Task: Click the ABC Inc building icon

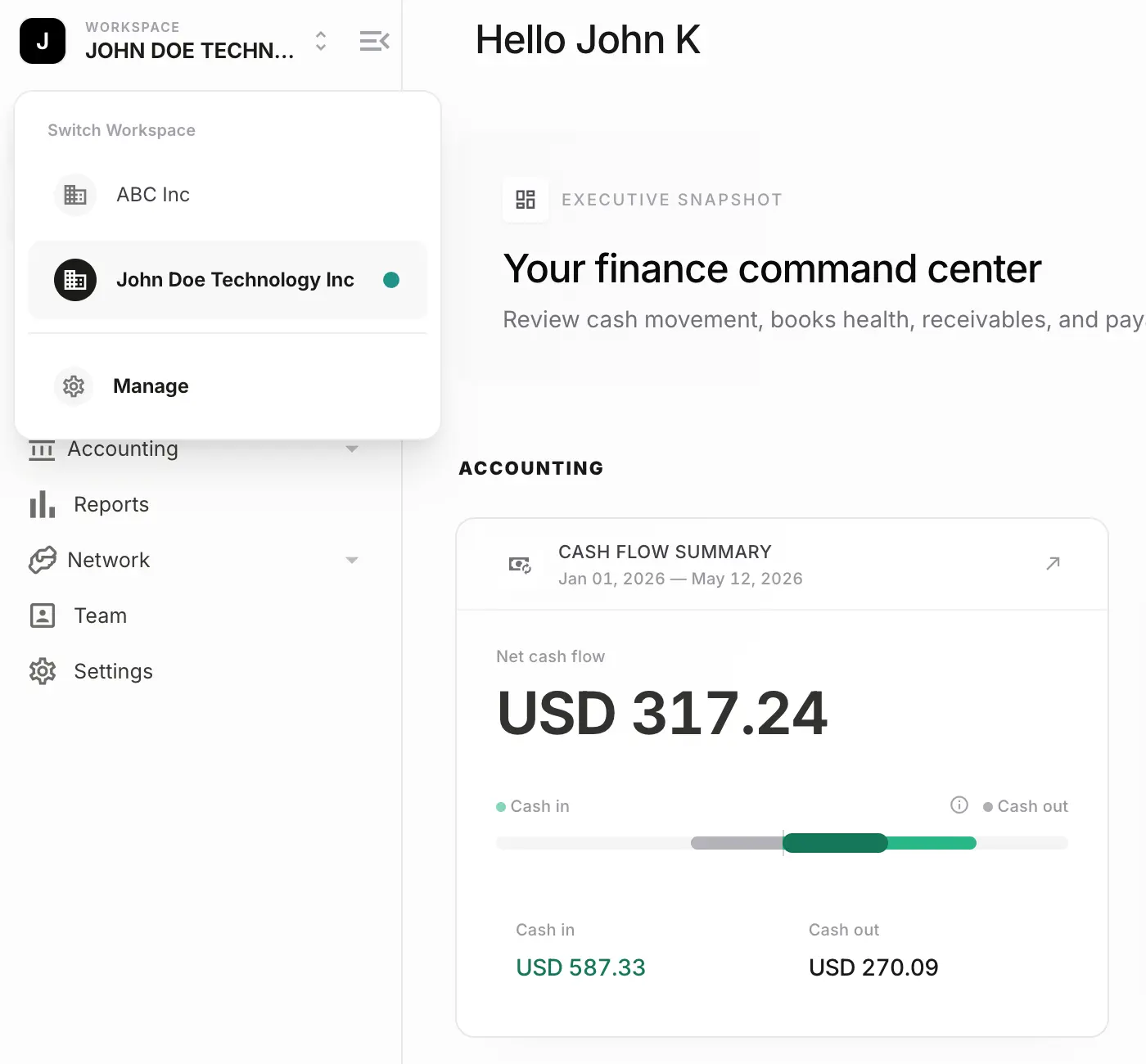Action: (75, 195)
